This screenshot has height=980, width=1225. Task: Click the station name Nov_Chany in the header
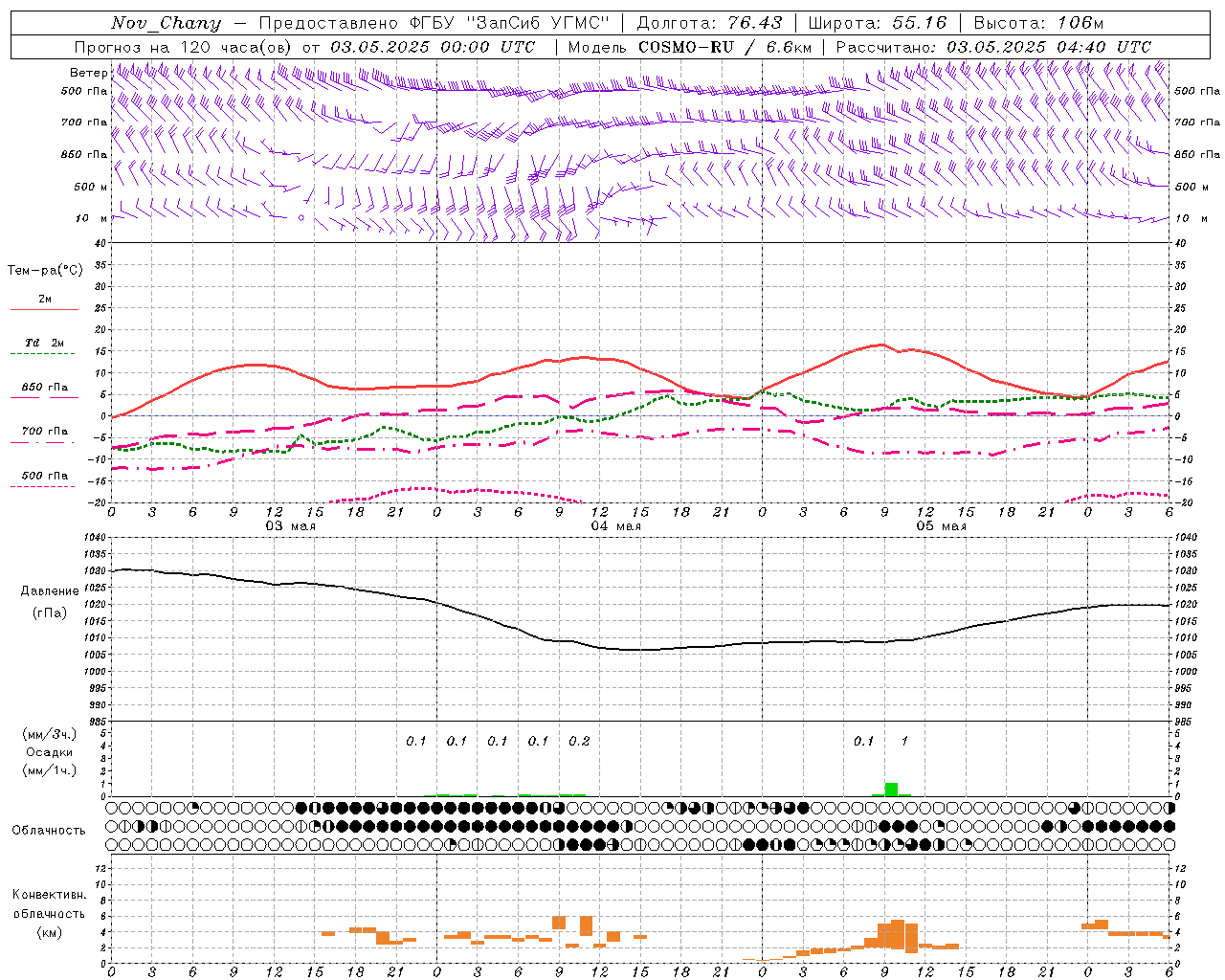[x=166, y=23]
